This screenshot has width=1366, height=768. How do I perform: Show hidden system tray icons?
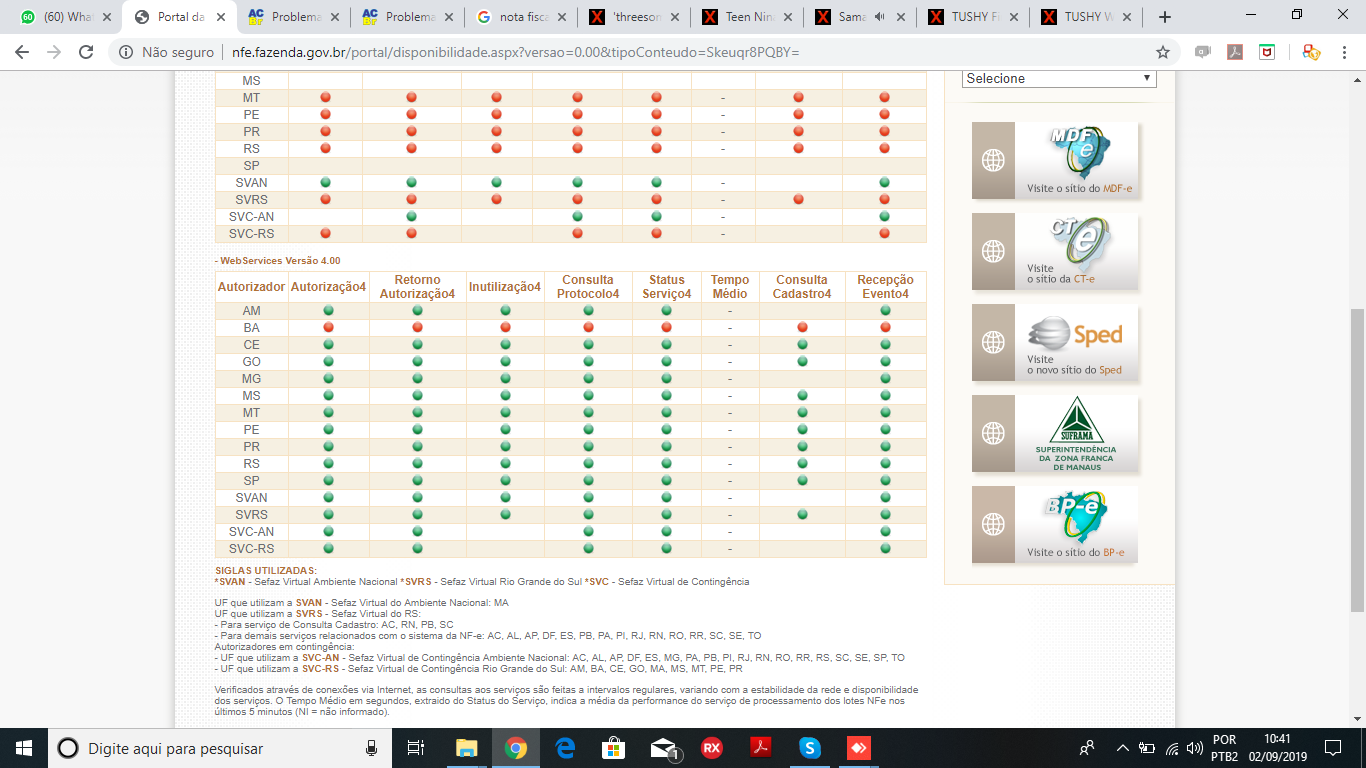(x=1122, y=748)
